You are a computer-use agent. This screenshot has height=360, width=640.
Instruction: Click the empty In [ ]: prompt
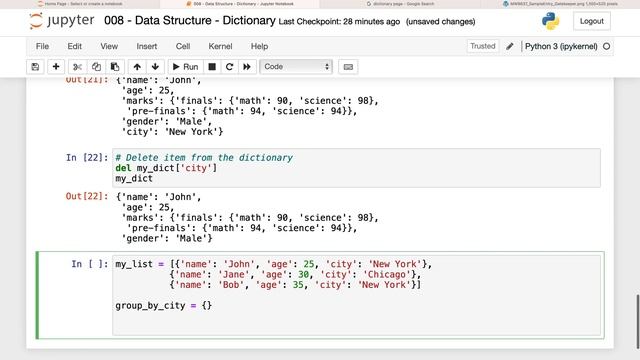90,264
